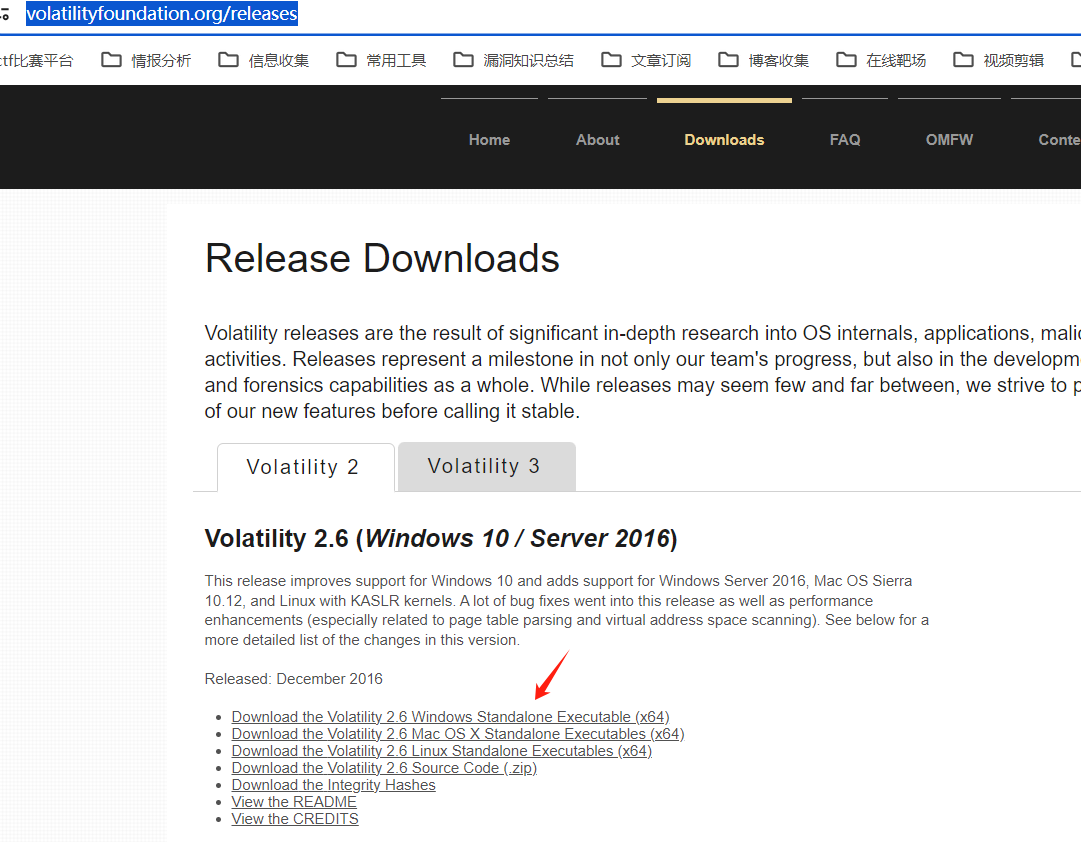
Task: Download the Windows Standalone Executable (x64)
Action: coord(450,716)
